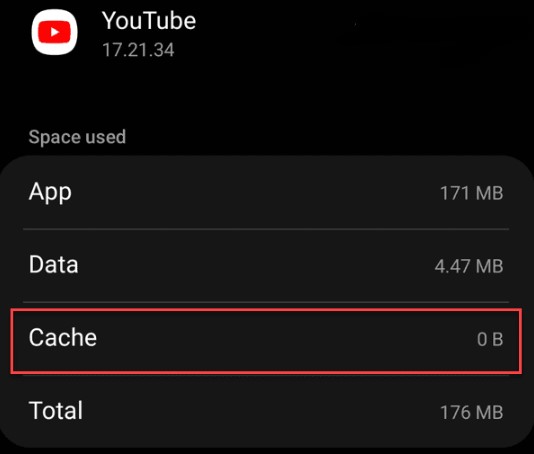Tap the middle of the Data row
This screenshot has height=454, width=534.
tap(266, 266)
